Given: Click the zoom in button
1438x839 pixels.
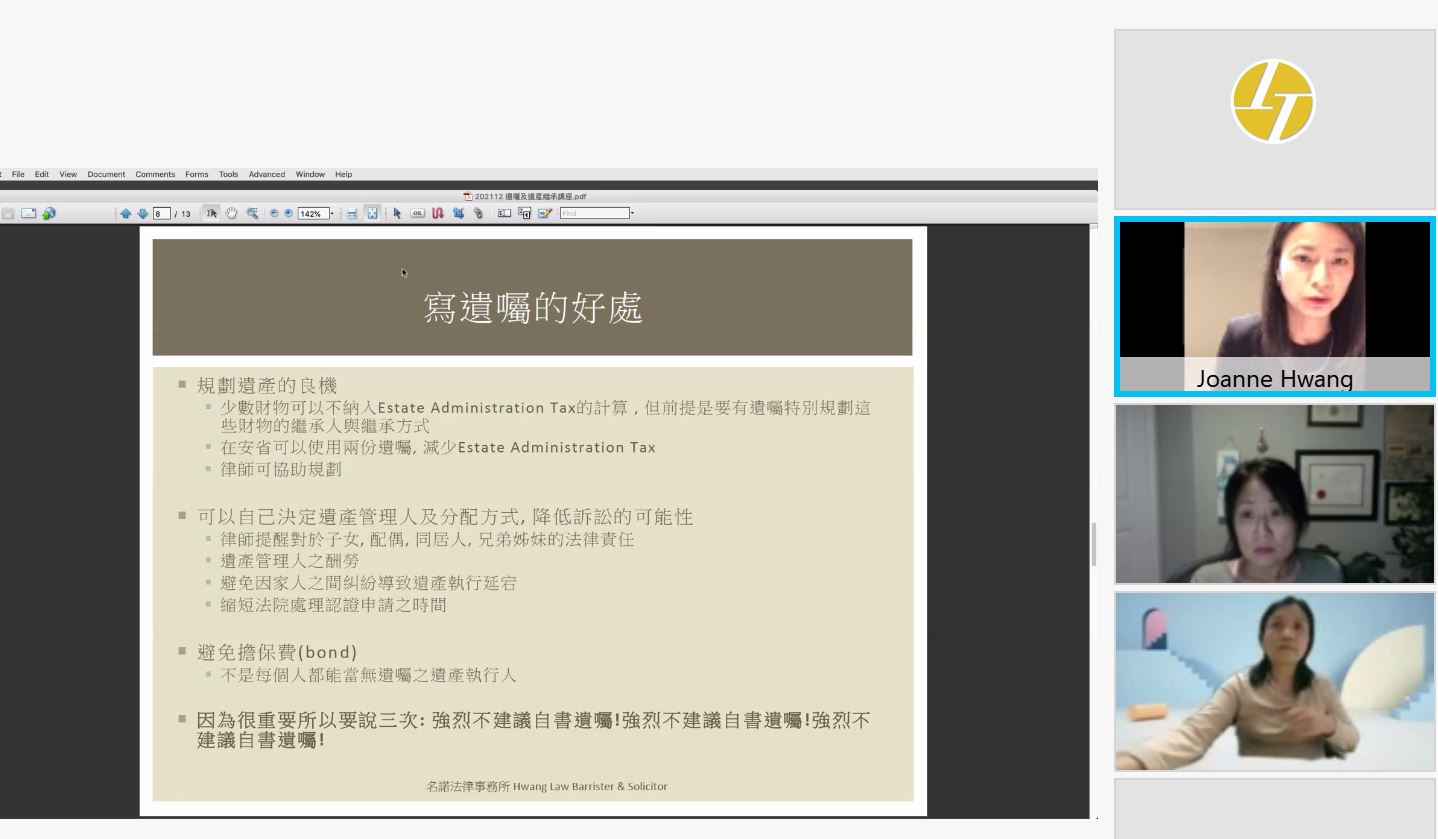Looking at the screenshot, I should pyautogui.click(x=289, y=213).
